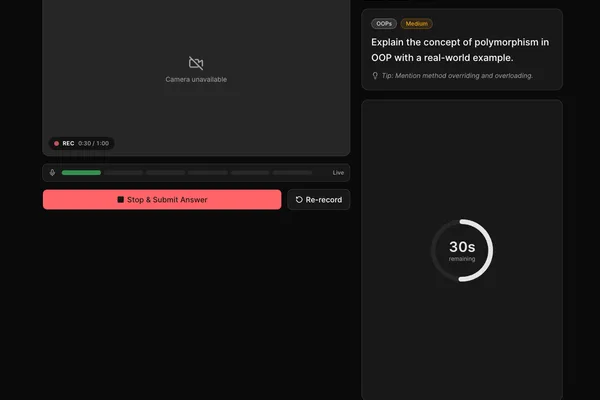Click the polymorphism question text
This screenshot has height=400, width=600.
click(x=460, y=50)
